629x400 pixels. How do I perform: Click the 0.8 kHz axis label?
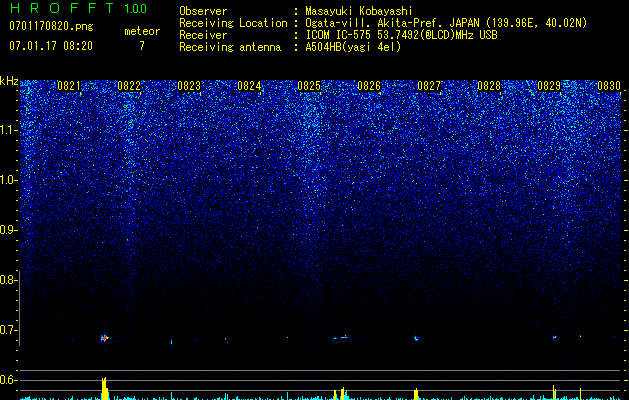click(9, 280)
